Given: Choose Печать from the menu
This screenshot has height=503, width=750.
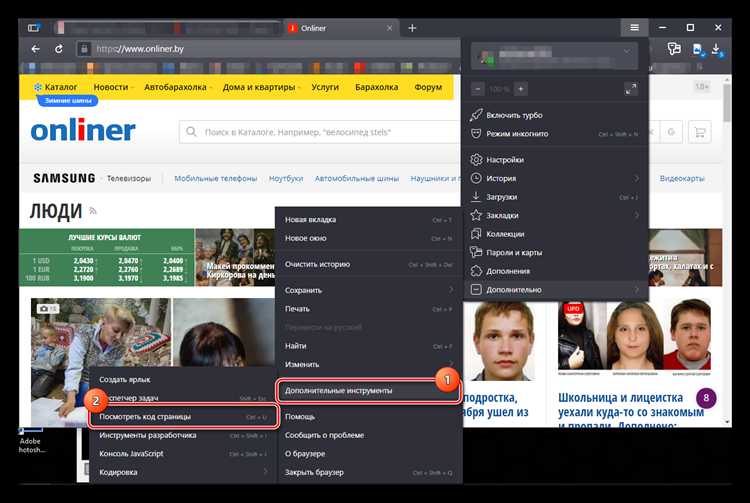Looking at the screenshot, I should click(x=368, y=309).
